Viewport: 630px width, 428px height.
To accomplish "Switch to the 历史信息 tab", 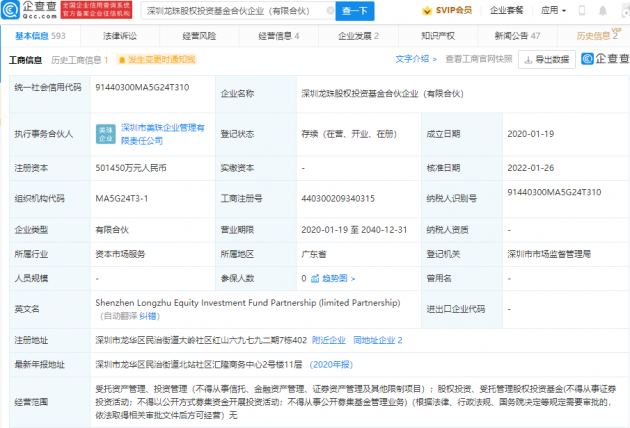I will (x=597, y=36).
